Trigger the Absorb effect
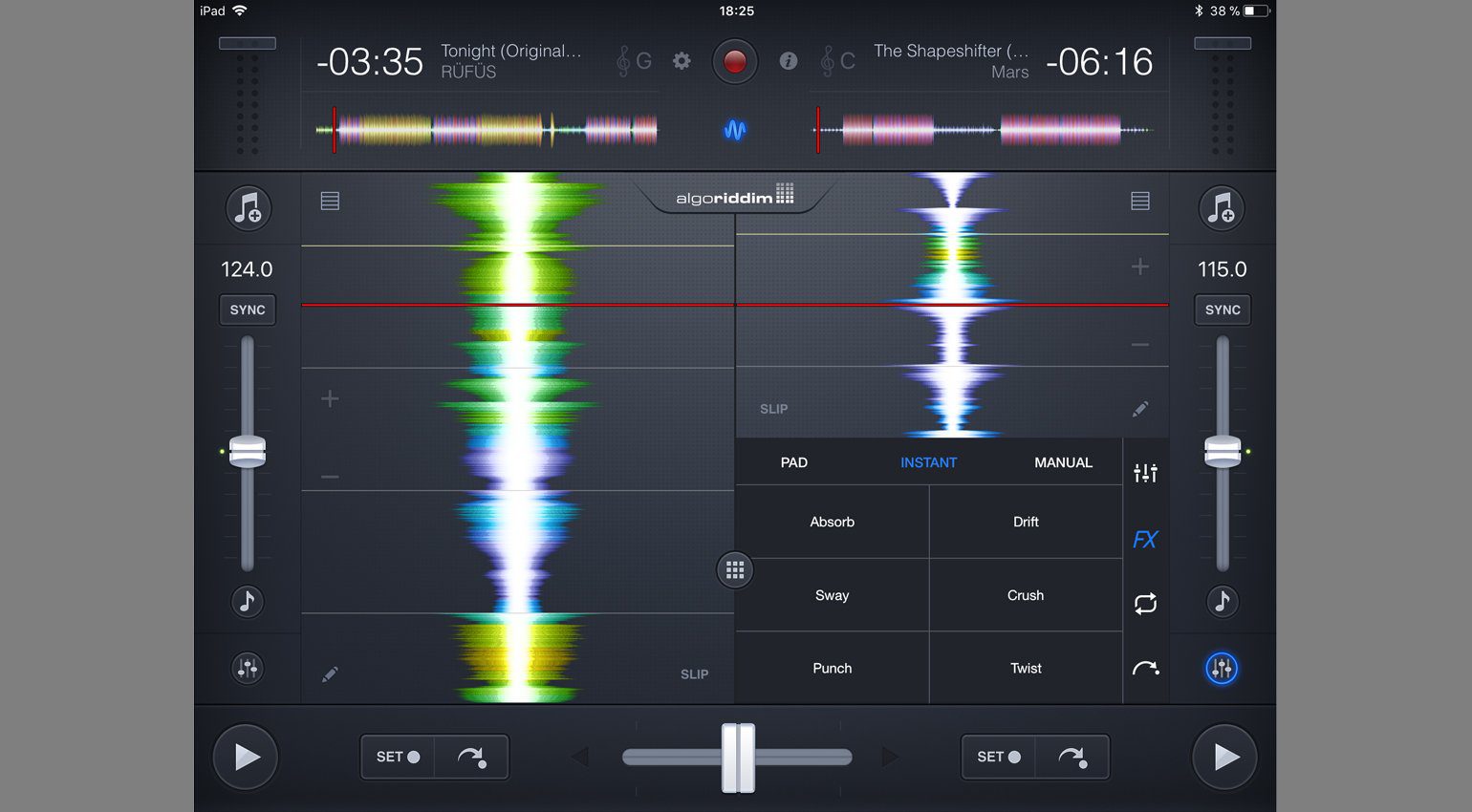This screenshot has height=812, width=1472. [832, 522]
